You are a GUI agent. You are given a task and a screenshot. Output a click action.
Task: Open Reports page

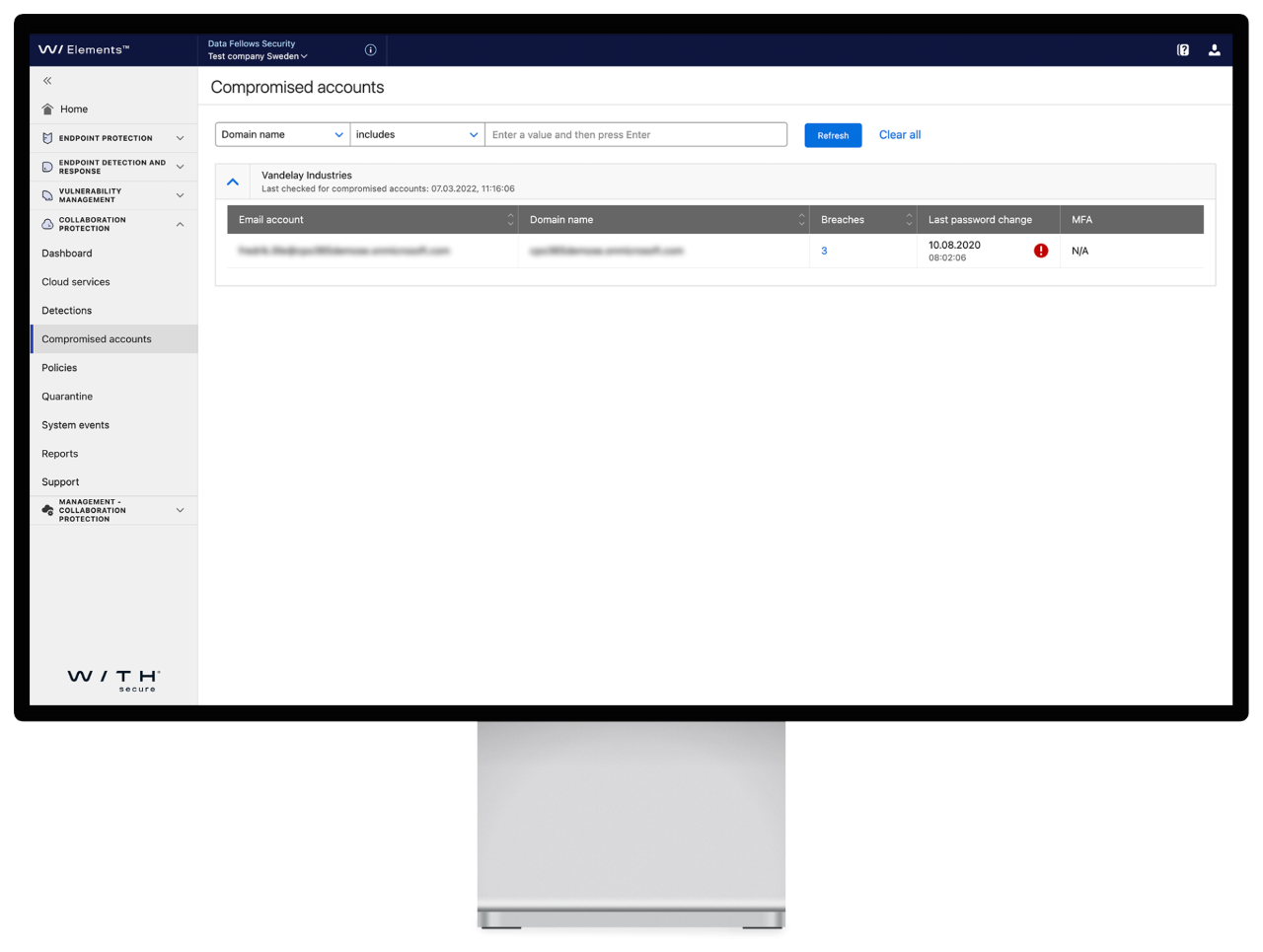click(60, 454)
